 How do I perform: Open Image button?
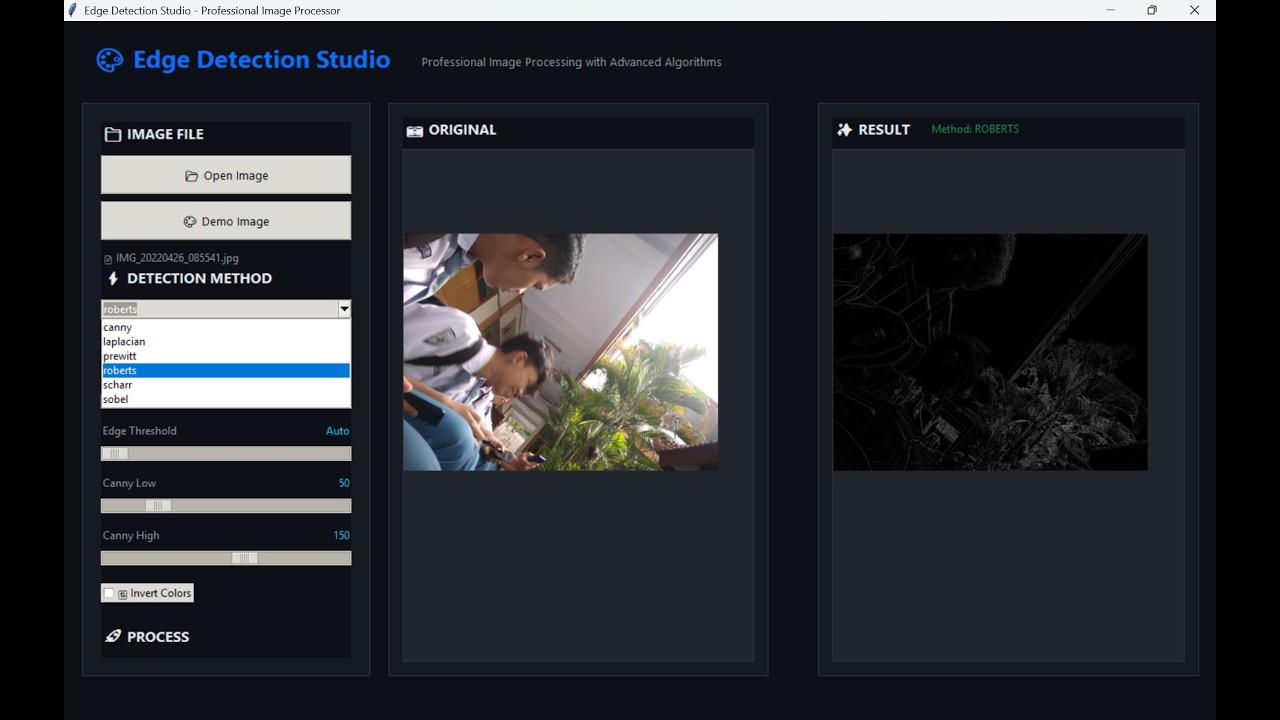[226, 175]
